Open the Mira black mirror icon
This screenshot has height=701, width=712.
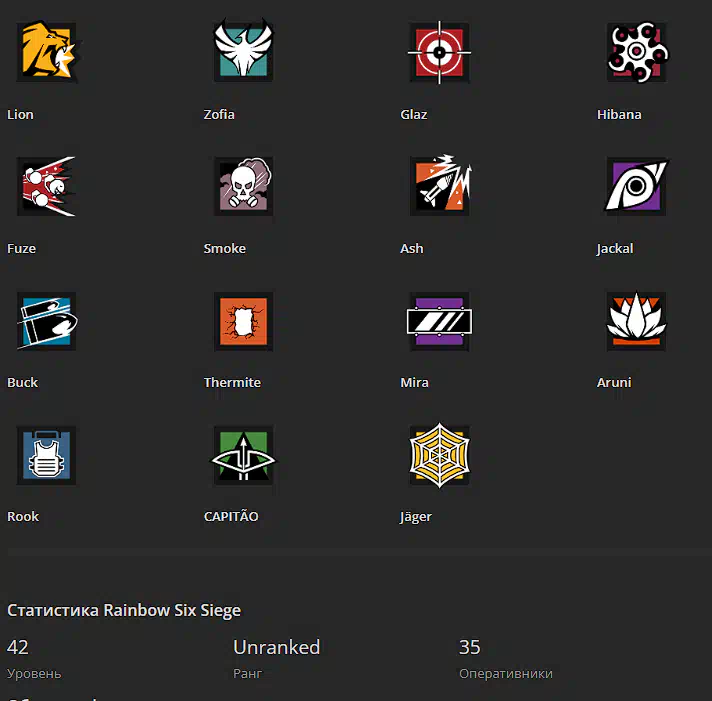point(440,321)
